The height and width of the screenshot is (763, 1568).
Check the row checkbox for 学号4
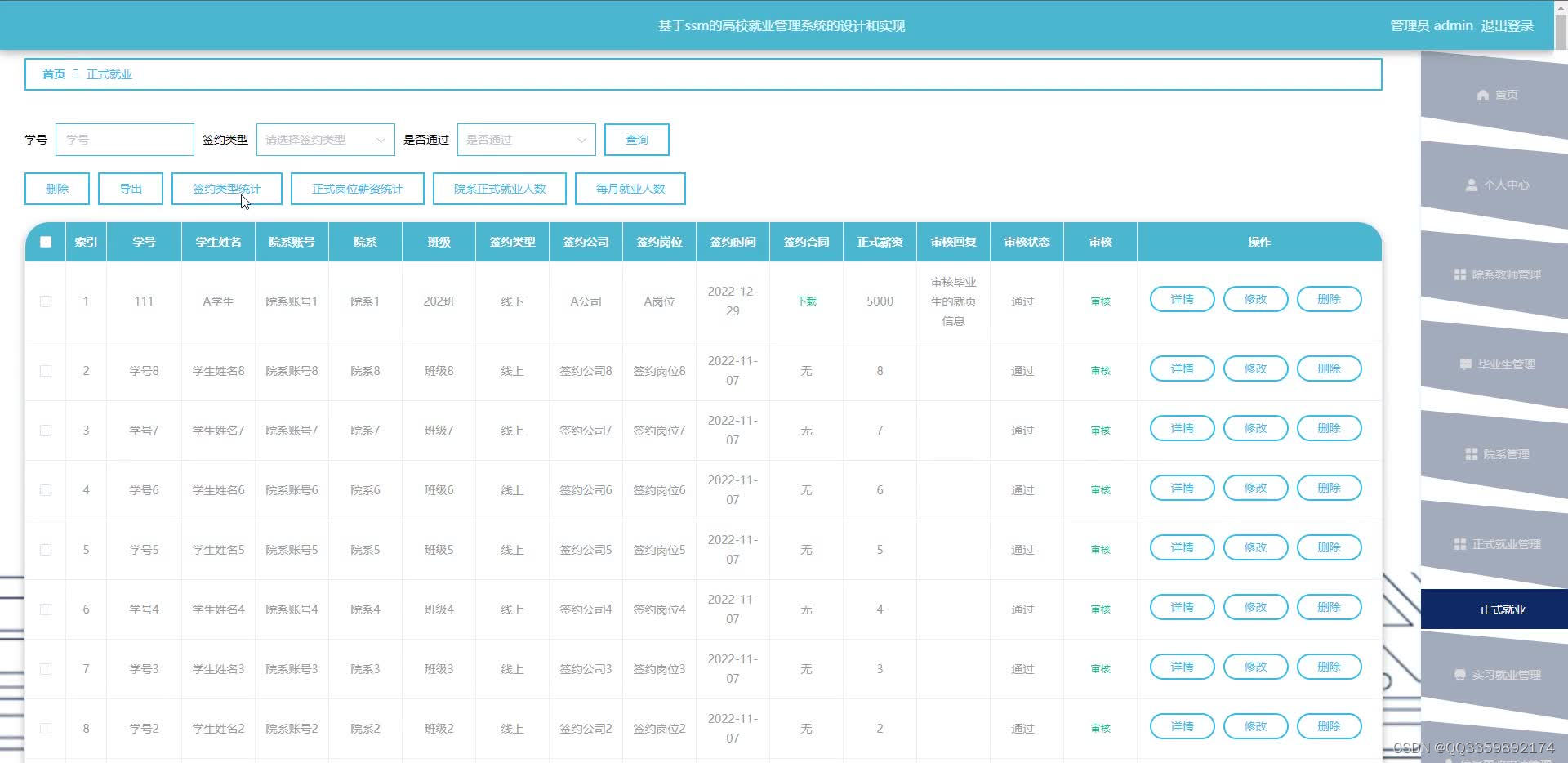(46, 609)
